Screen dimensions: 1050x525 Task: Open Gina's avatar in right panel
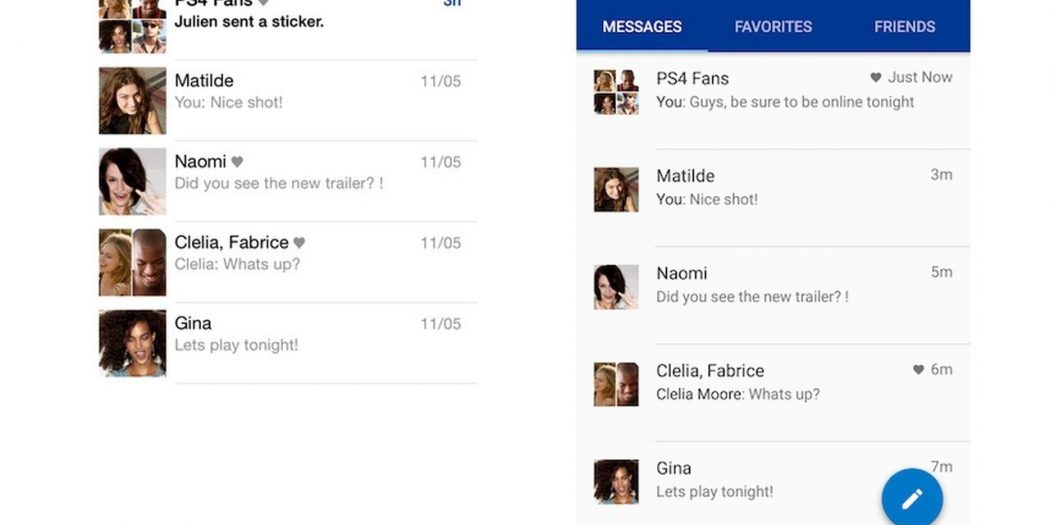616,481
